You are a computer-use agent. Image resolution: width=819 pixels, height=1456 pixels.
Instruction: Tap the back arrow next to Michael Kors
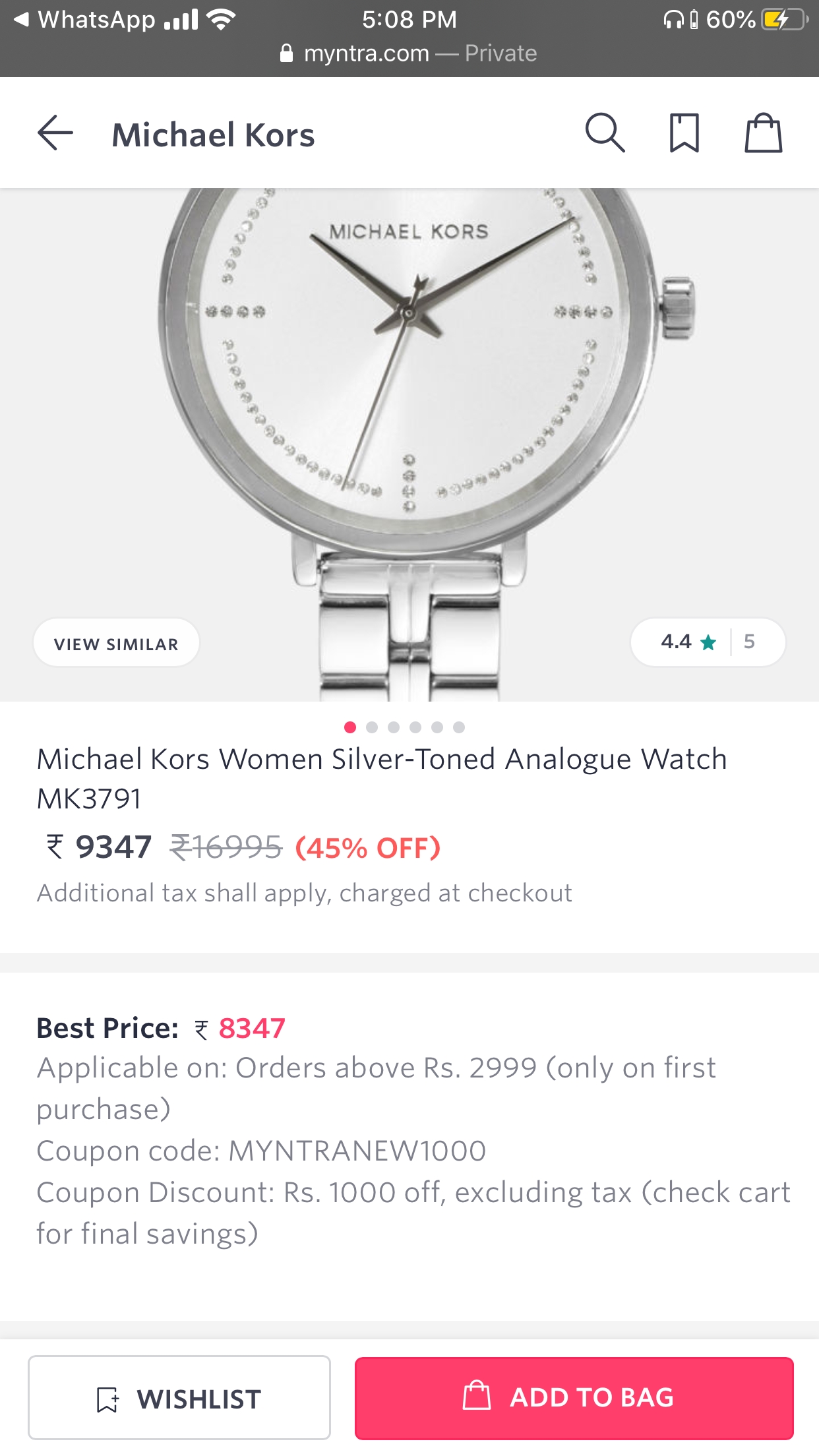[55, 134]
